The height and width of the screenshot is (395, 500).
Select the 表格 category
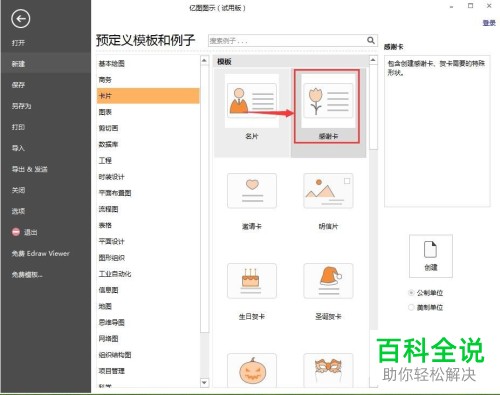(x=105, y=225)
